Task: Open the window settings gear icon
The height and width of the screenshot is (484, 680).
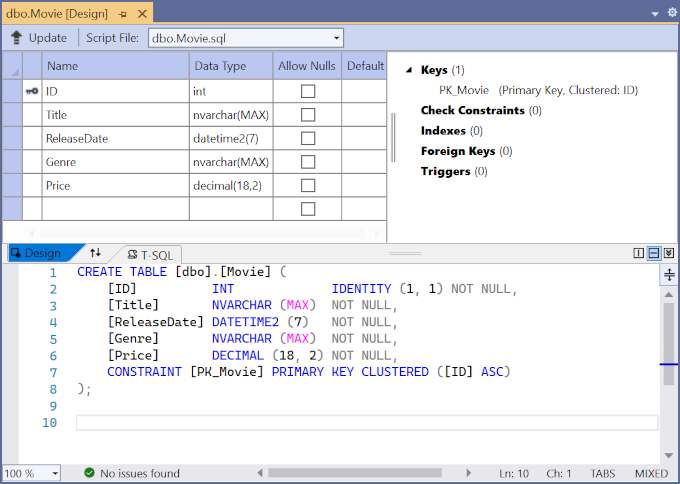Action: point(670,13)
